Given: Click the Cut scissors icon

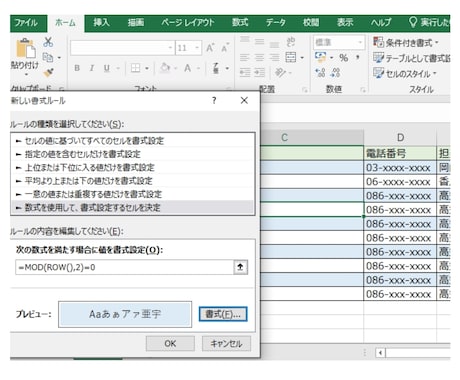Looking at the screenshot, I should click(x=48, y=42).
